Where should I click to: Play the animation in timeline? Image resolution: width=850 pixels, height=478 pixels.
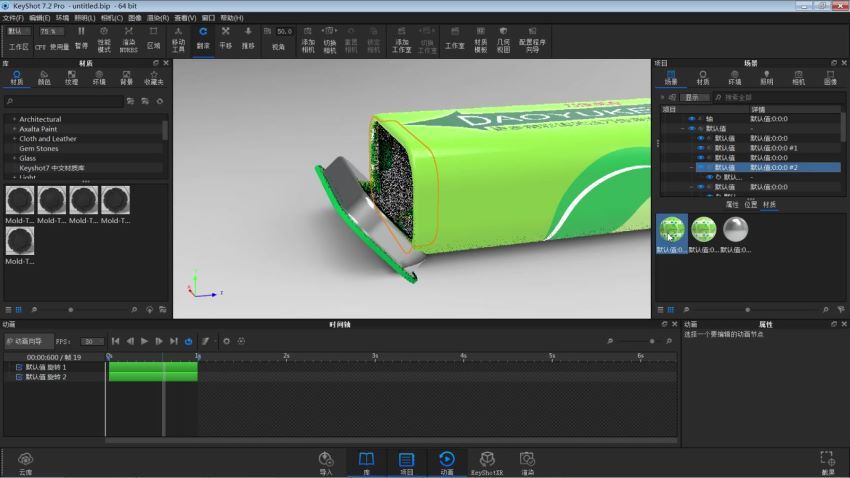point(144,341)
